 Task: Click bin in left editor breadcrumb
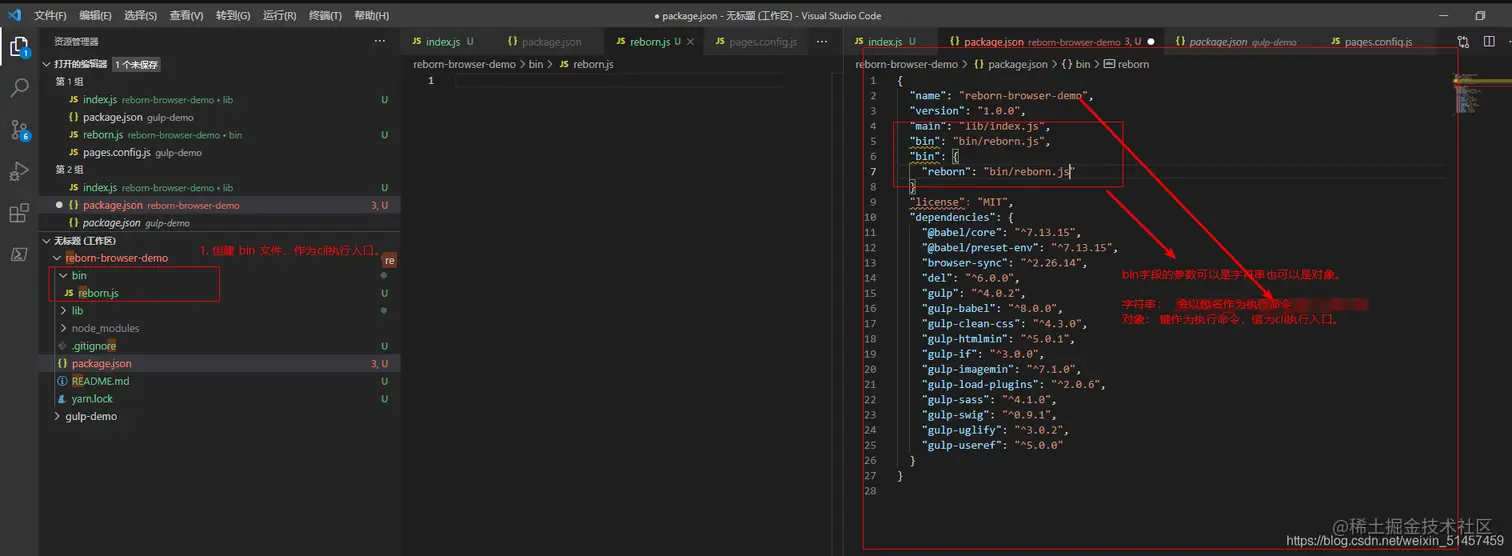pyautogui.click(x=536, y=64)
